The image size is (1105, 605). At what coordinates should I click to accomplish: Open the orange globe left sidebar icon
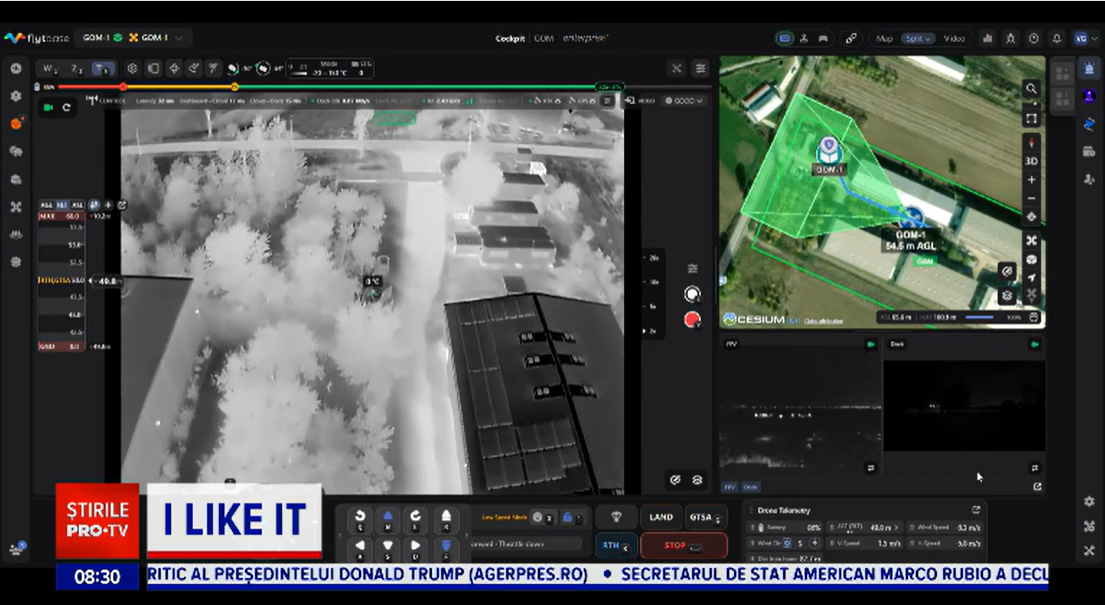16,123
